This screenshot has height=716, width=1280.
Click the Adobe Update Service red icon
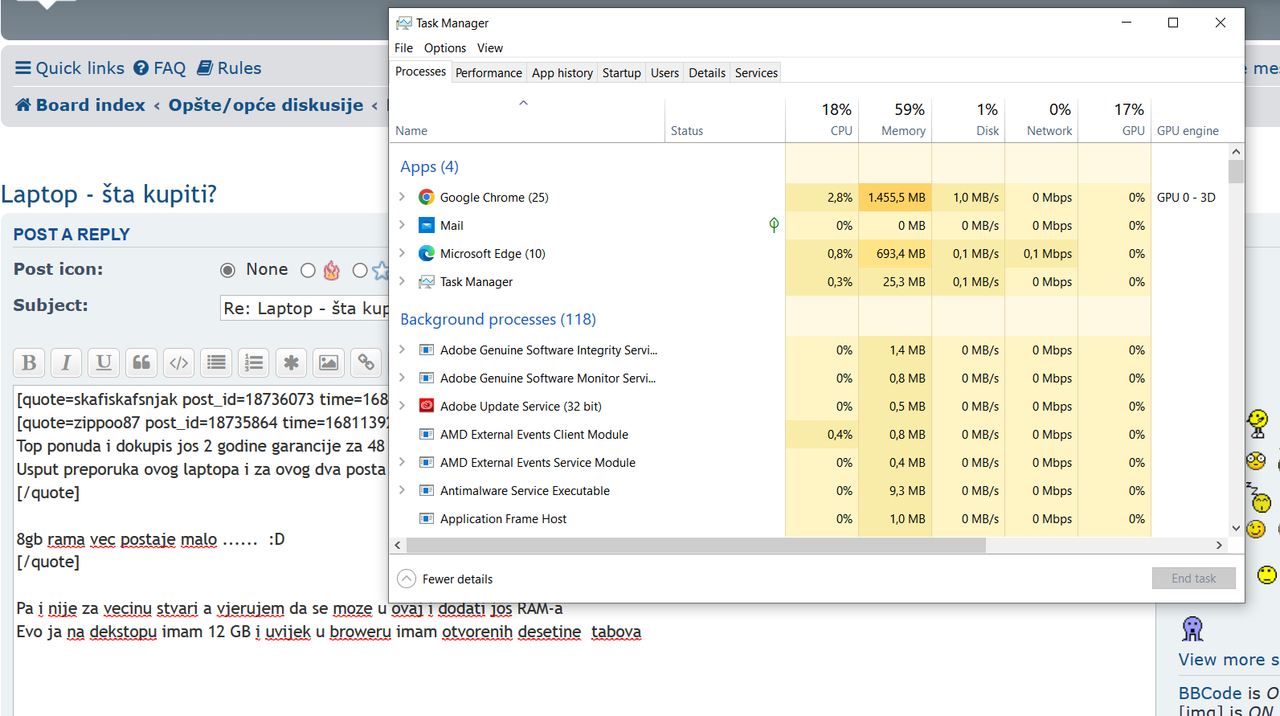click(426, 406)
